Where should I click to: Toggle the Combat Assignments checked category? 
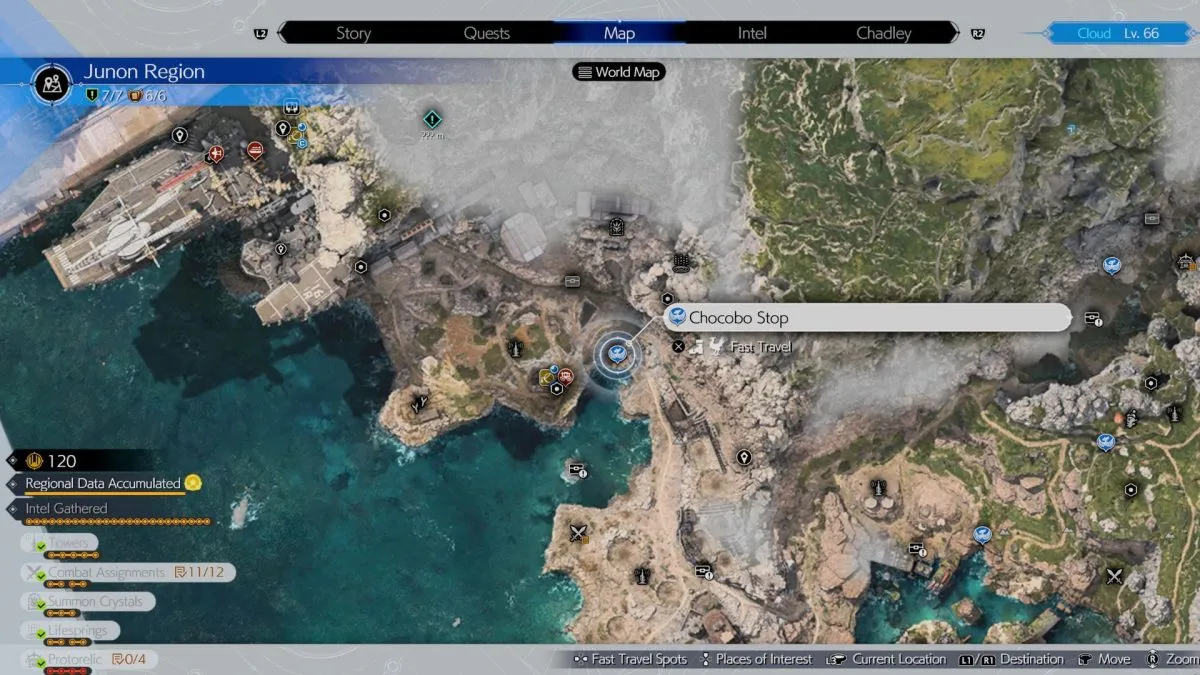[128, 573]
